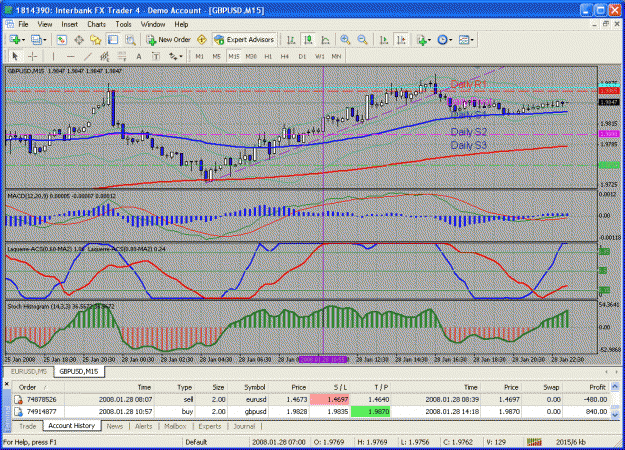
Task: Select the crosshair tool
Action: click(32, 57)
